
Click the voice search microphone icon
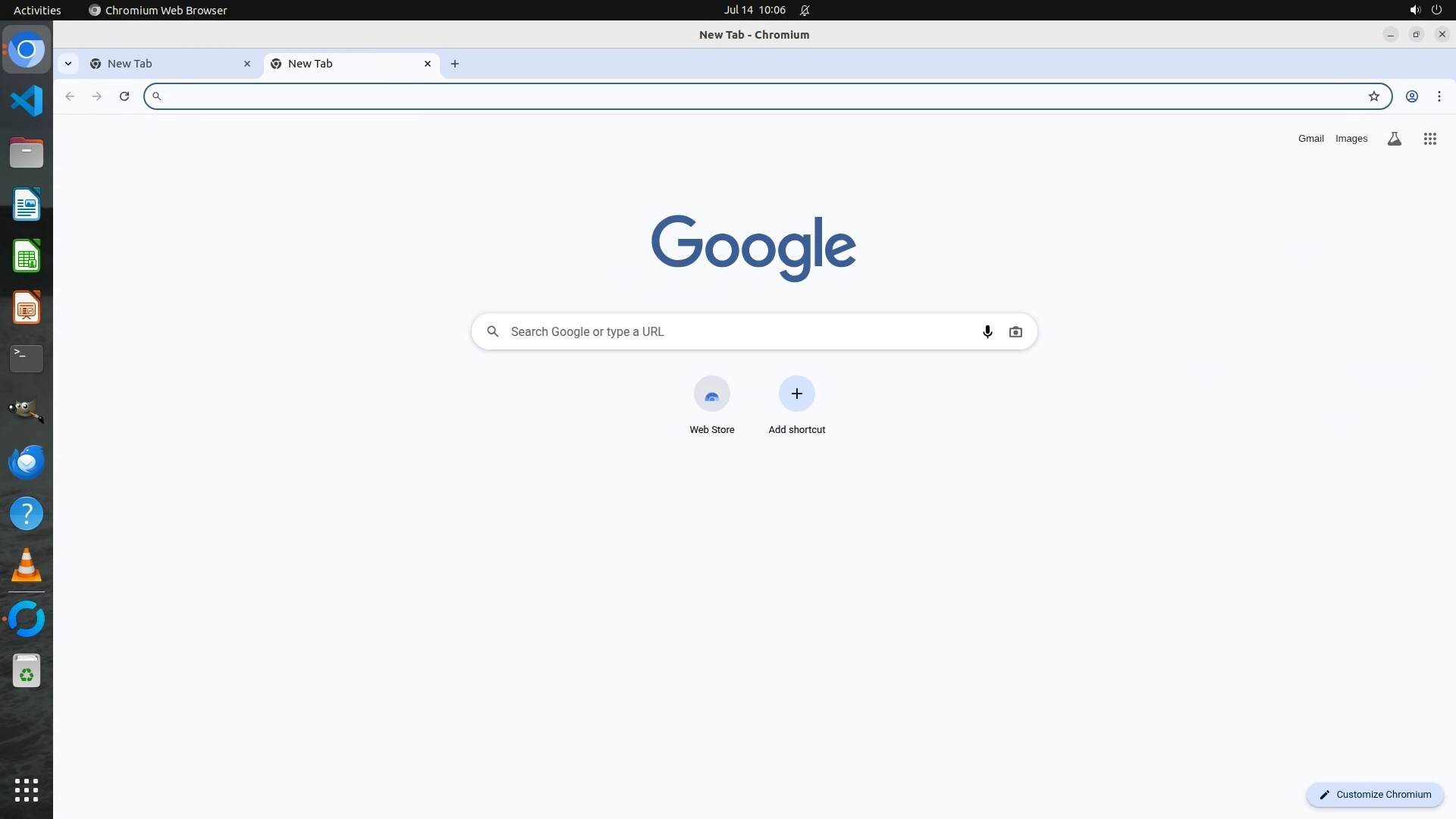pyautogui.click(x=987, y=331)
